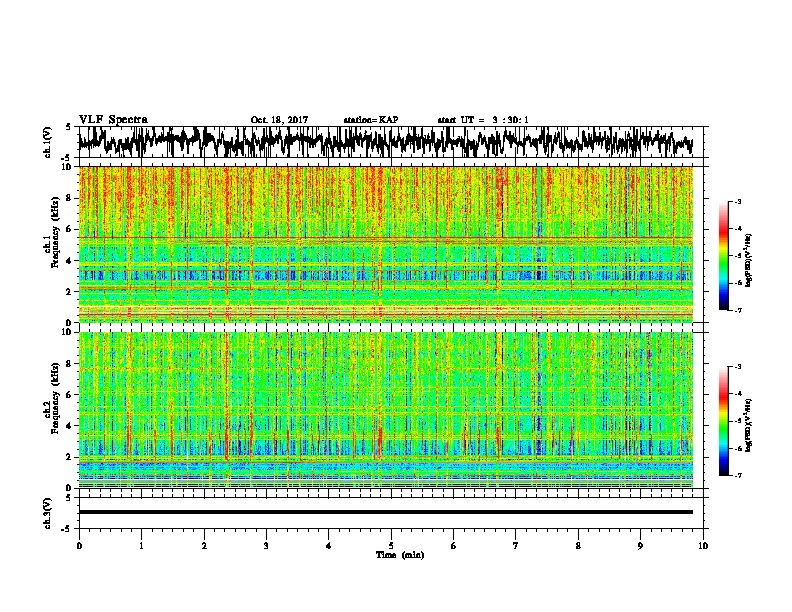
Task: Click the "8" kHz tick on ch.1 axis
Action: [x=70, y=198]
